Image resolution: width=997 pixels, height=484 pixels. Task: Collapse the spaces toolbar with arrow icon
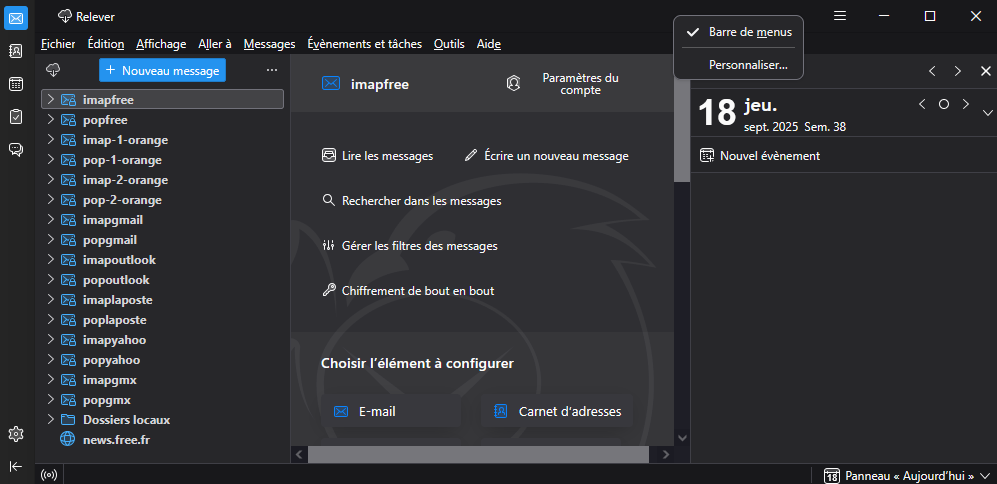click(16, 466)
